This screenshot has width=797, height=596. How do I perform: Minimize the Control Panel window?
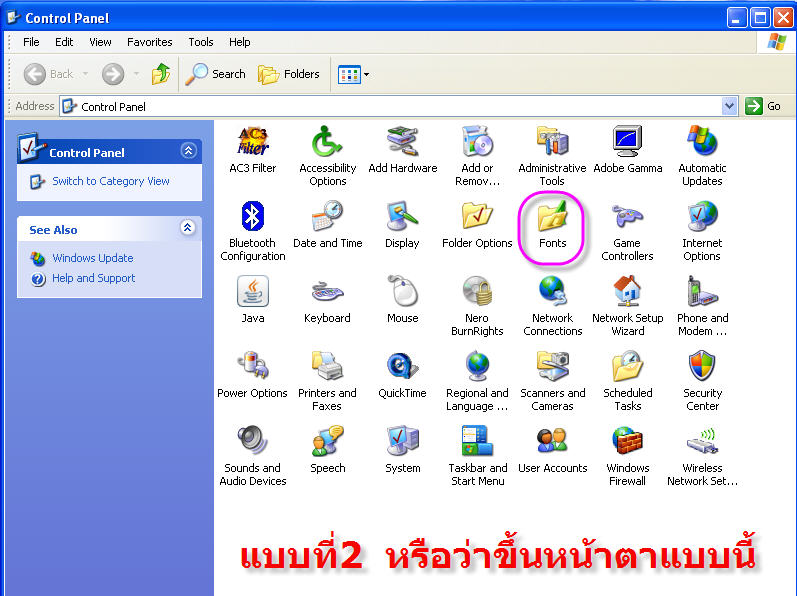coord(737,18)
